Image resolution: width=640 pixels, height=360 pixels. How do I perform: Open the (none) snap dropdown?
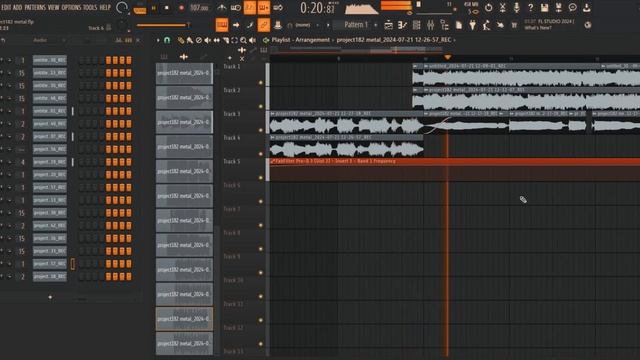click(302, 25)
